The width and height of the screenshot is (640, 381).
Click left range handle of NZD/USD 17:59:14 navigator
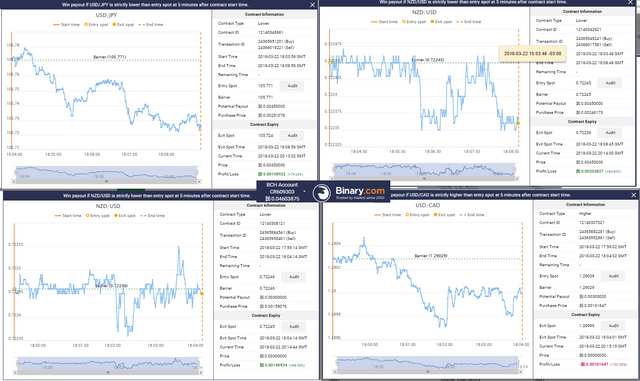click(18, 363)
